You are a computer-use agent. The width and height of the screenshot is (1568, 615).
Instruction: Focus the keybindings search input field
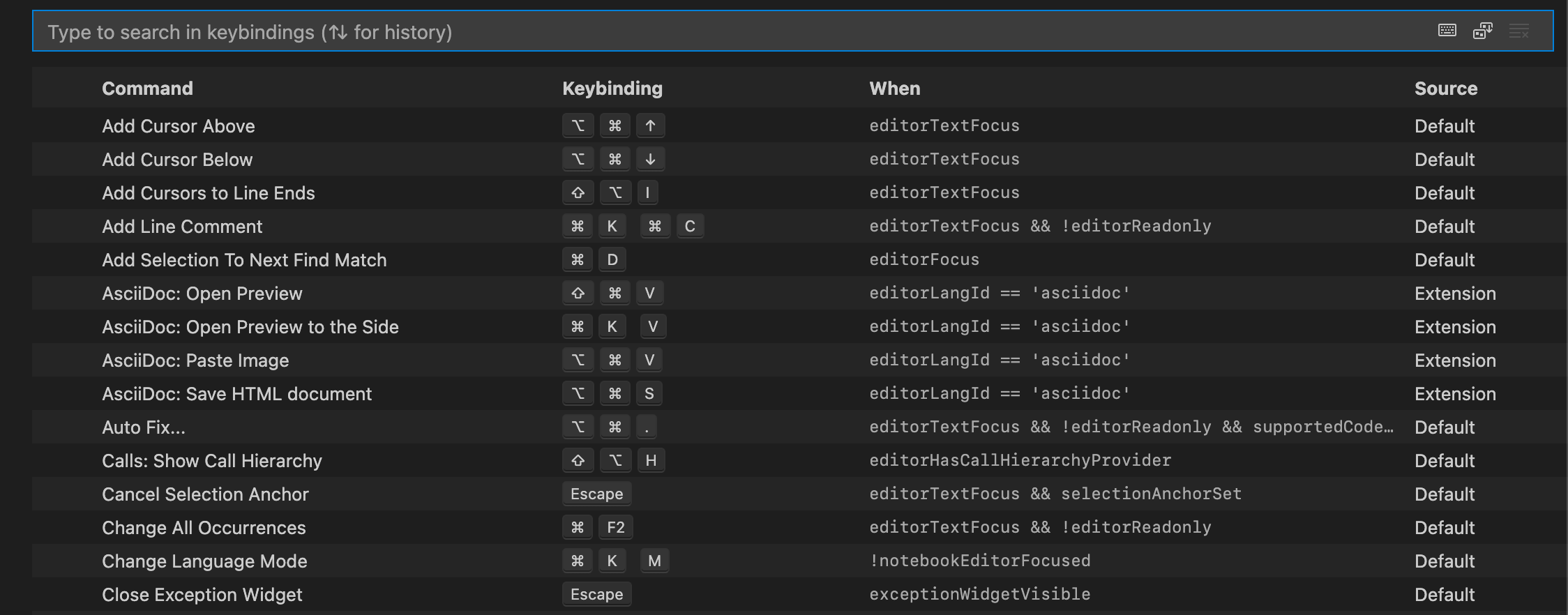[698, 32]
